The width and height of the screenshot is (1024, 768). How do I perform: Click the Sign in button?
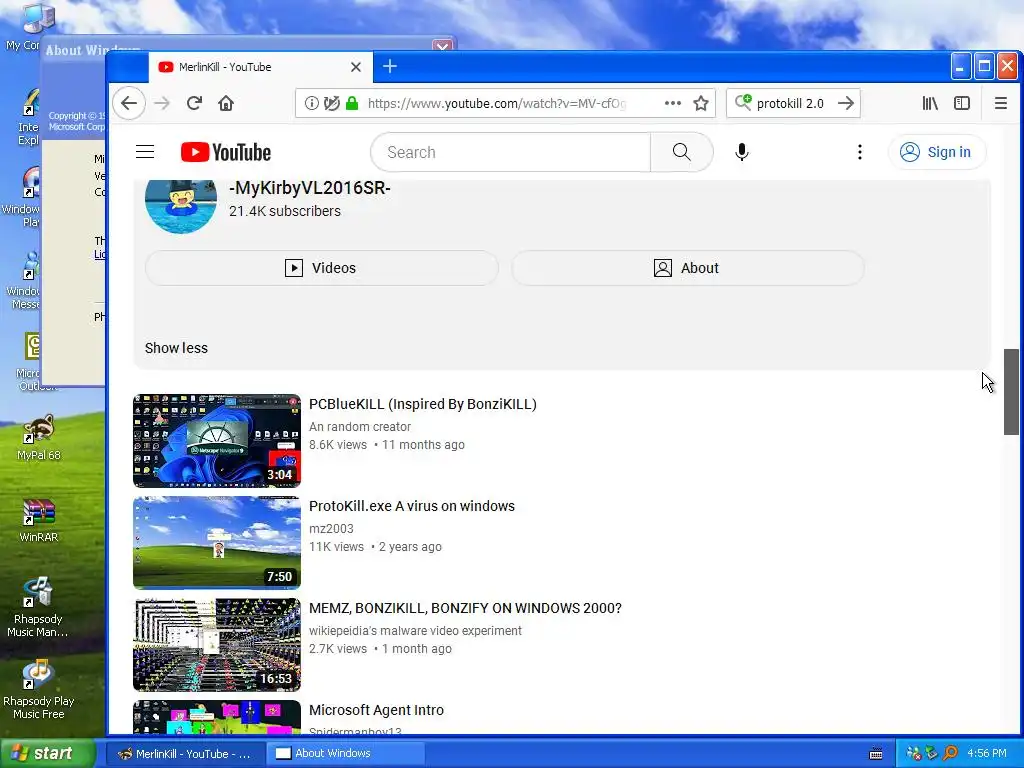(x=936, y=152)
